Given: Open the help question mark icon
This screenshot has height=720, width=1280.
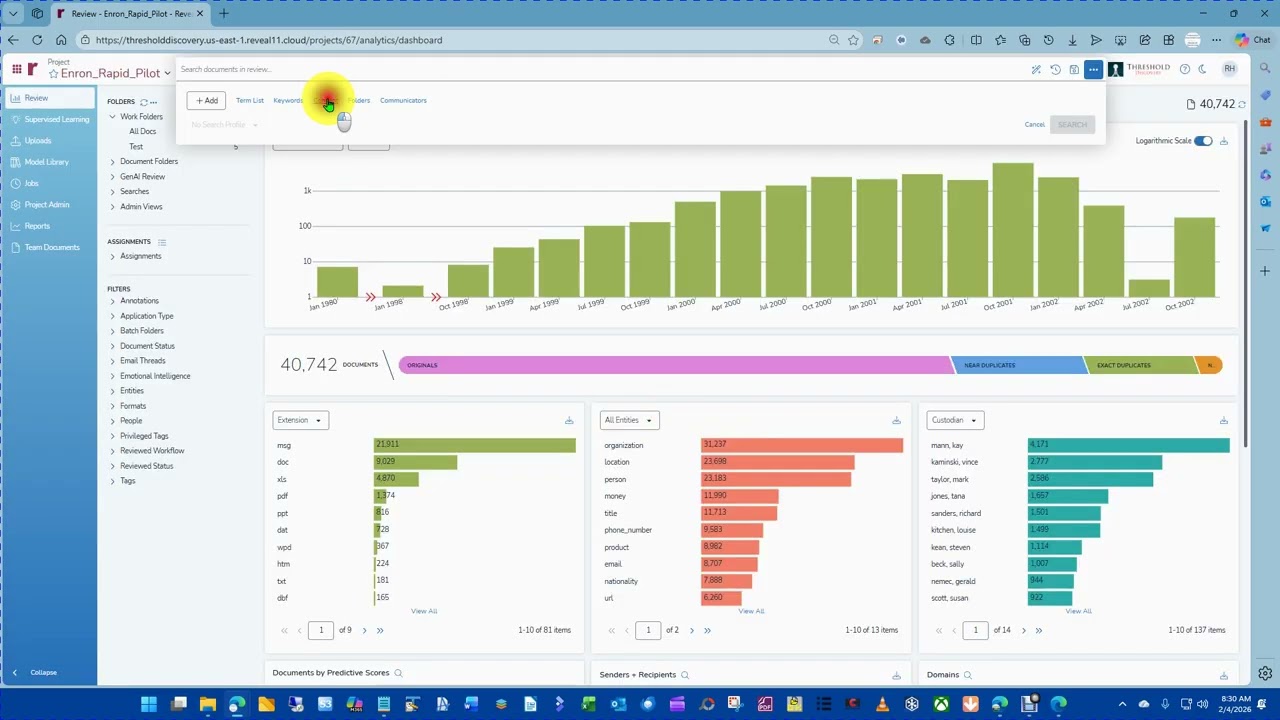Looking at the screenshot, I should tap(1185, 69).
